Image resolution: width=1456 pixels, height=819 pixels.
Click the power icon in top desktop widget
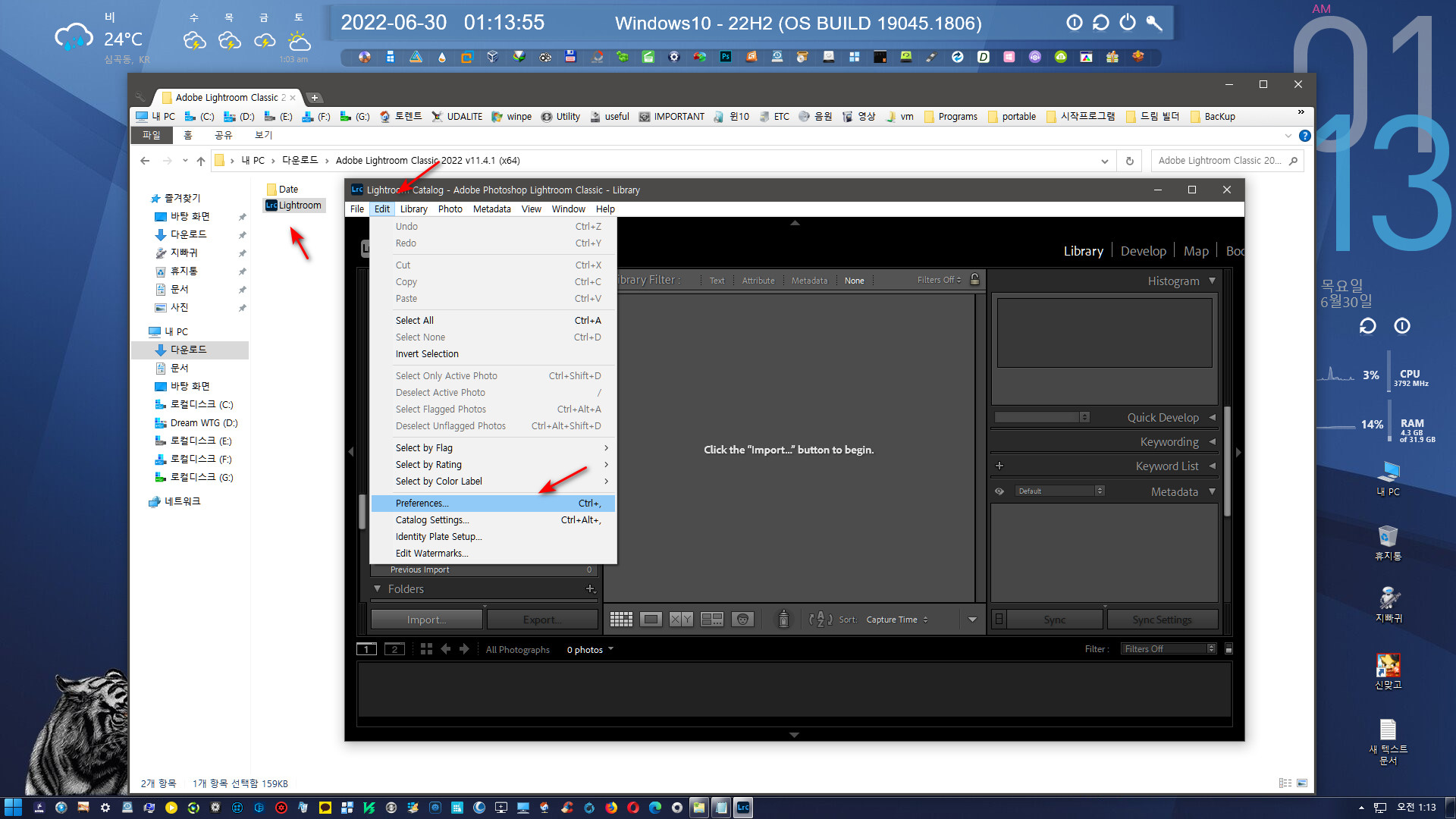point(1128,23)
